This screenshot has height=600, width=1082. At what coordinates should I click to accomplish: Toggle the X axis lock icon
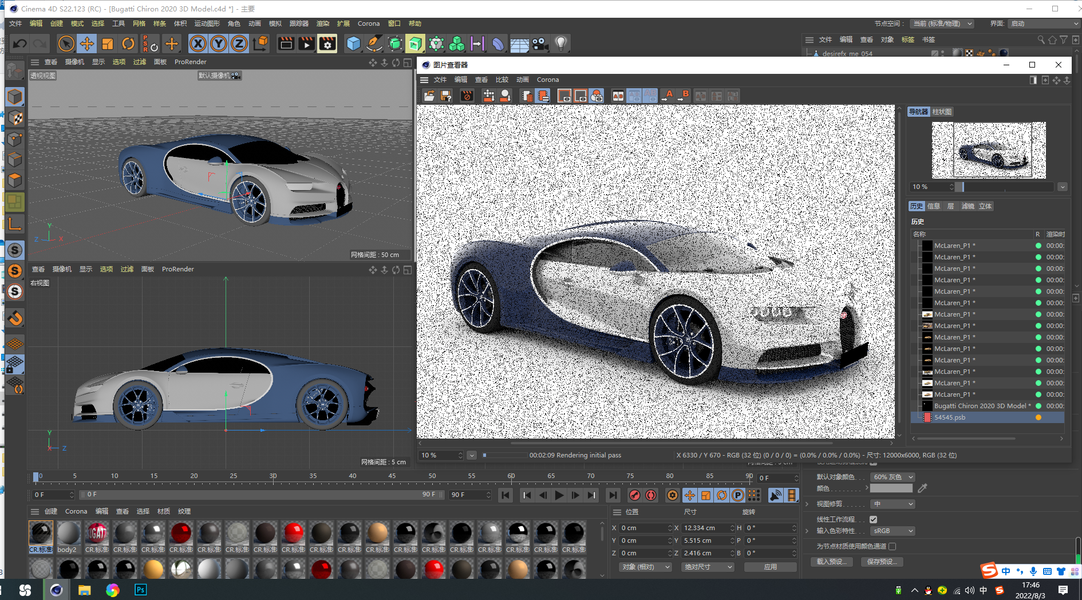coord(198,44)
